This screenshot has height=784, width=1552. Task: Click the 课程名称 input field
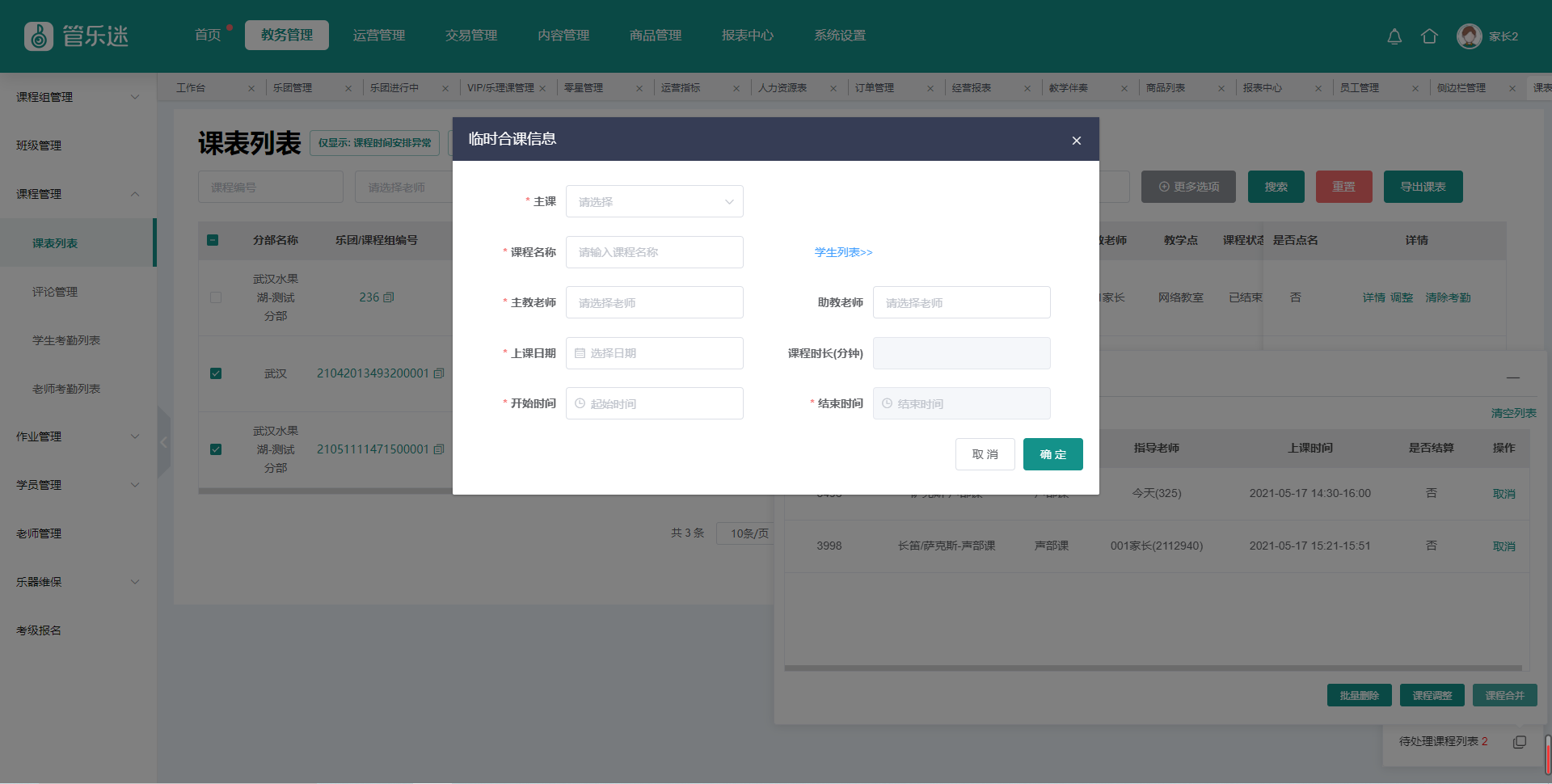click(x=654, y=252)
